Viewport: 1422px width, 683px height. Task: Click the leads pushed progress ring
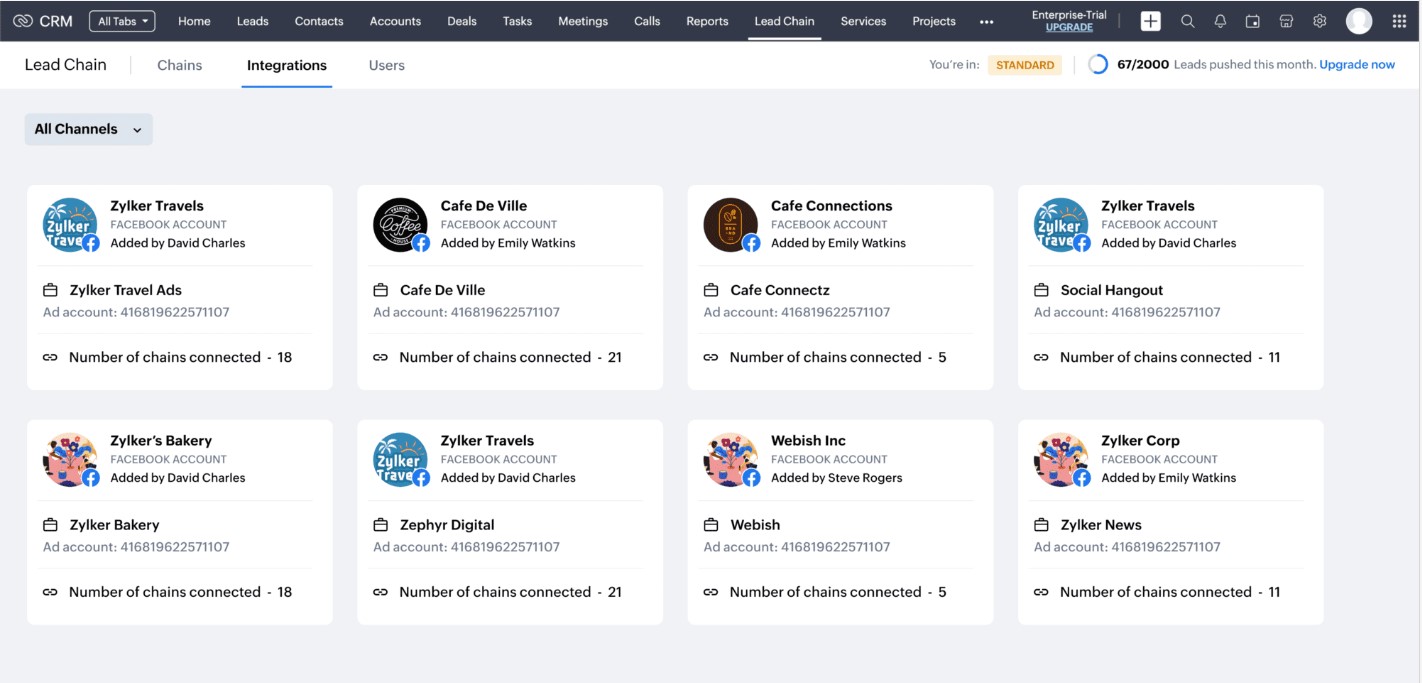[x=1098, y=65]
